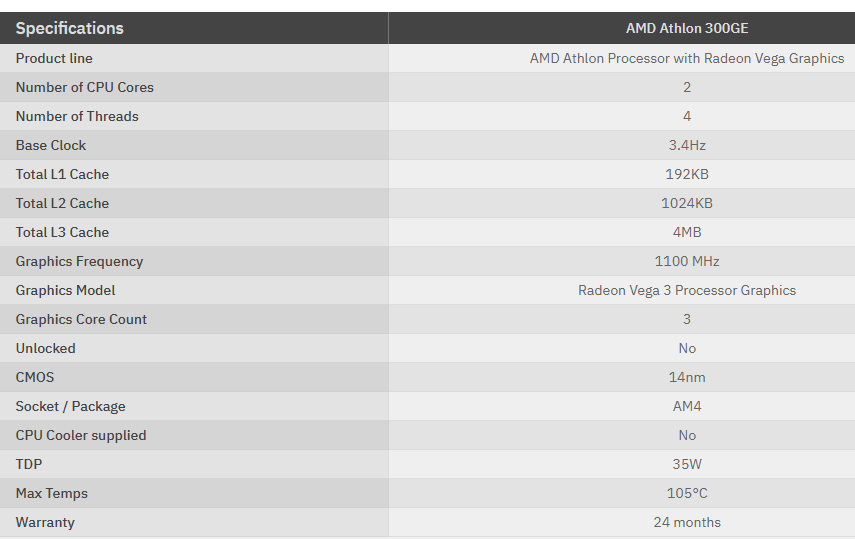
Task: Select the 1024KB L2 cache value
Action: pos(687,203)
